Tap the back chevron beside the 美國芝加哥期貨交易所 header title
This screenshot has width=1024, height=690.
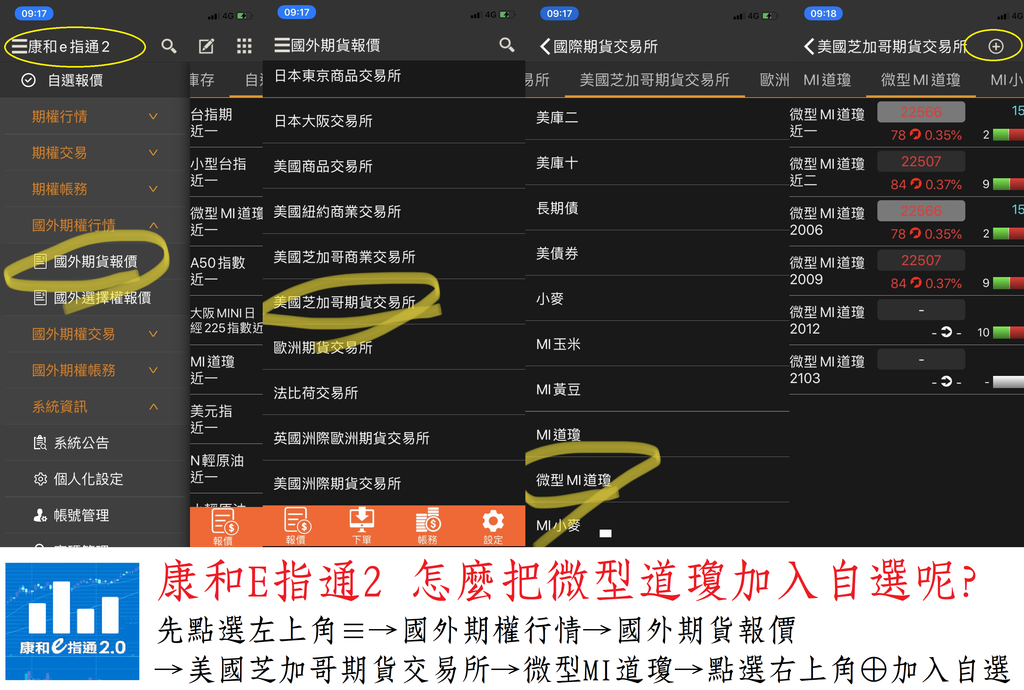809,46
